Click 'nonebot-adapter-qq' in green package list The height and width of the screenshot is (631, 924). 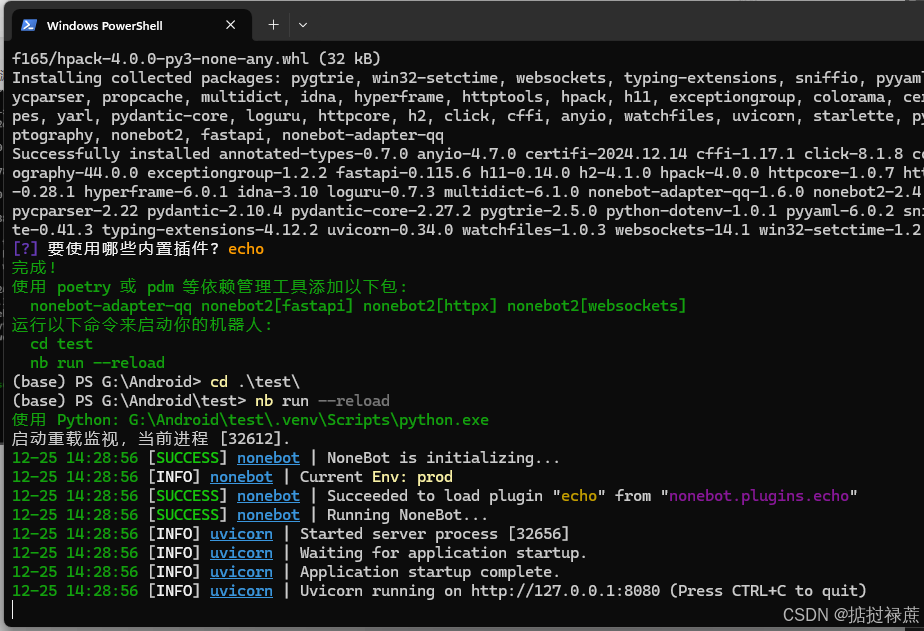(111, 306)
